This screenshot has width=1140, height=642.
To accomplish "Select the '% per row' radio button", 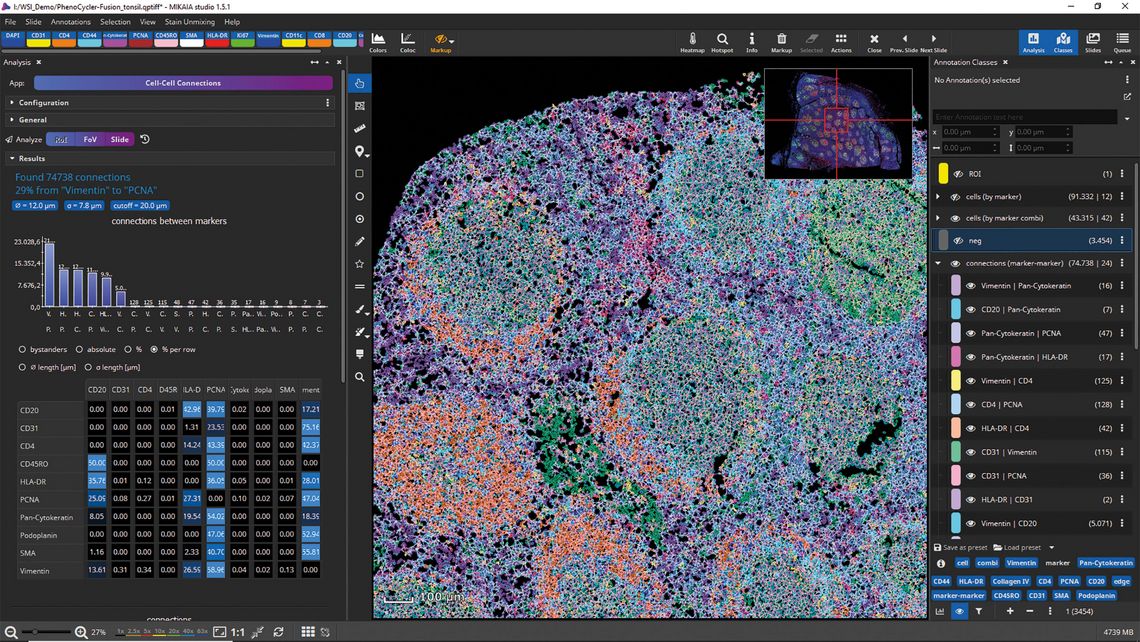I will (154, 350).
